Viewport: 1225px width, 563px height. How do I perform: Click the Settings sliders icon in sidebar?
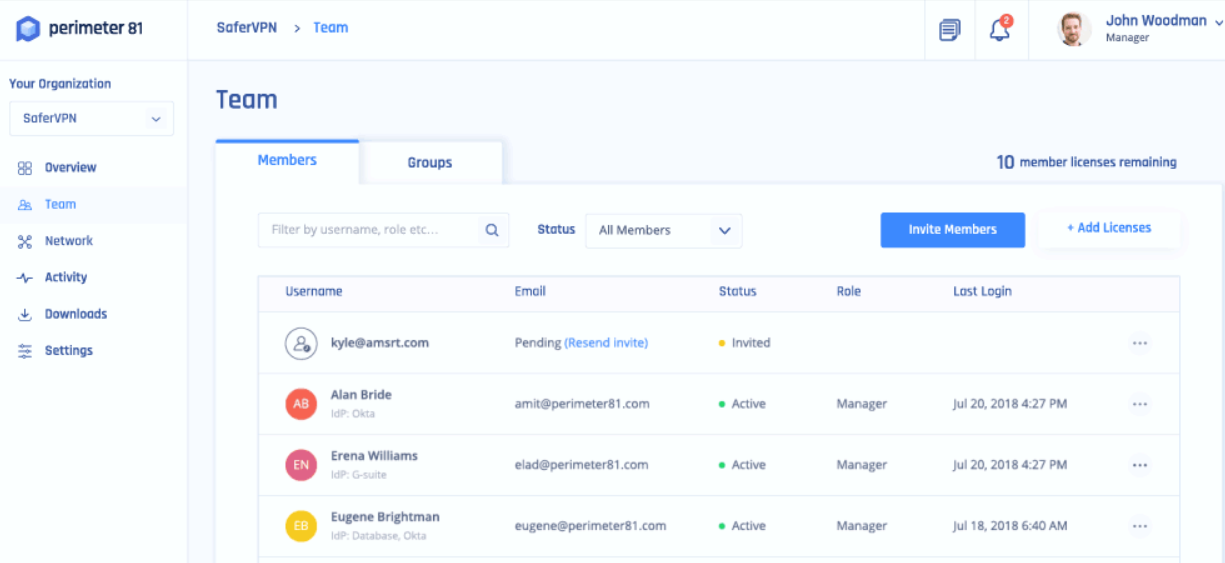click(x=25, y=351)
